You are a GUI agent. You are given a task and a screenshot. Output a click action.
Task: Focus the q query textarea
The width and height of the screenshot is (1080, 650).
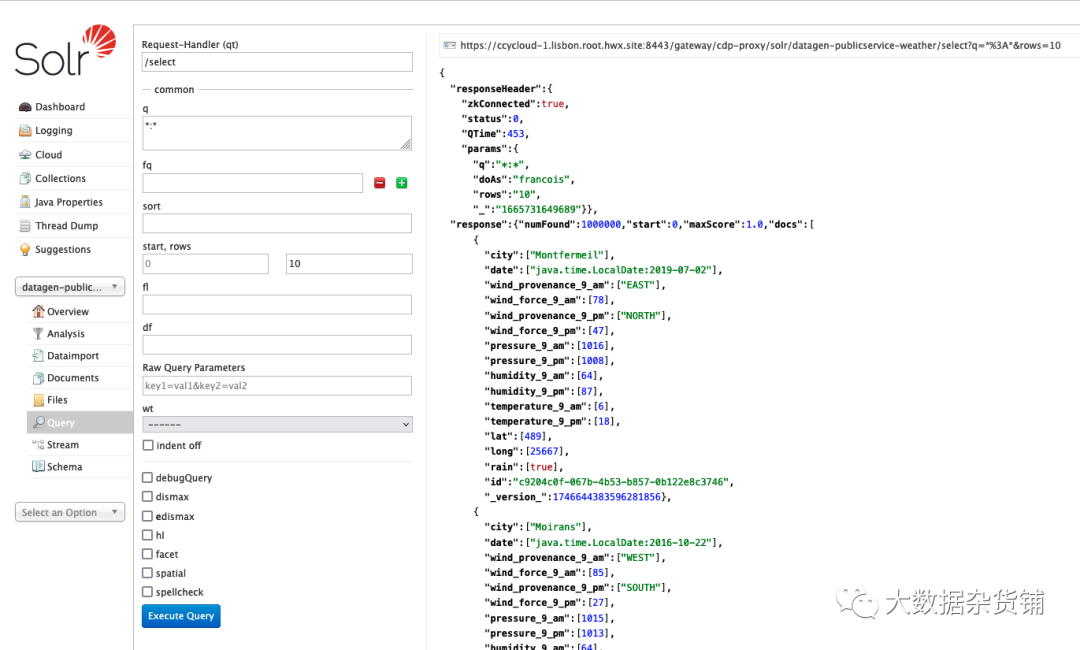click(x=277, y=133)
